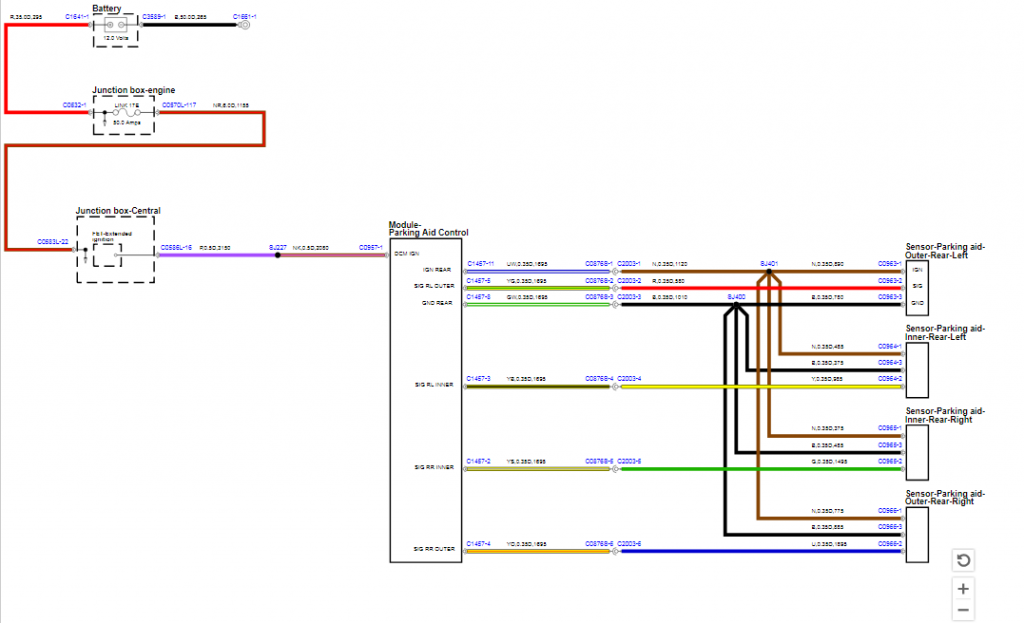Click the SIG RL INNER pin label
1024x623 pixels.
pyautogui.click(x=434, y=385)
